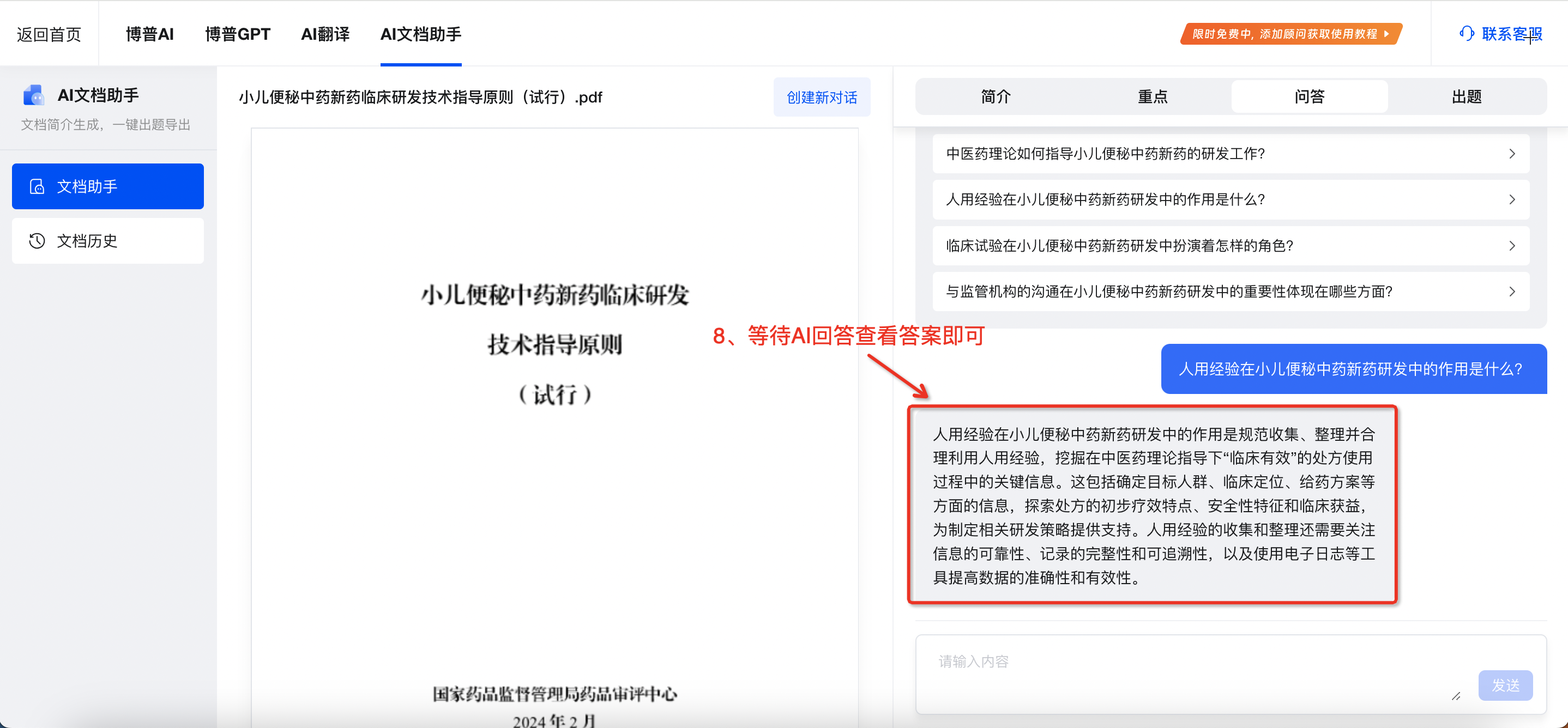1568x728 pixels.
Task: Click the PDF title 技术指导原则
Action: 554,345
